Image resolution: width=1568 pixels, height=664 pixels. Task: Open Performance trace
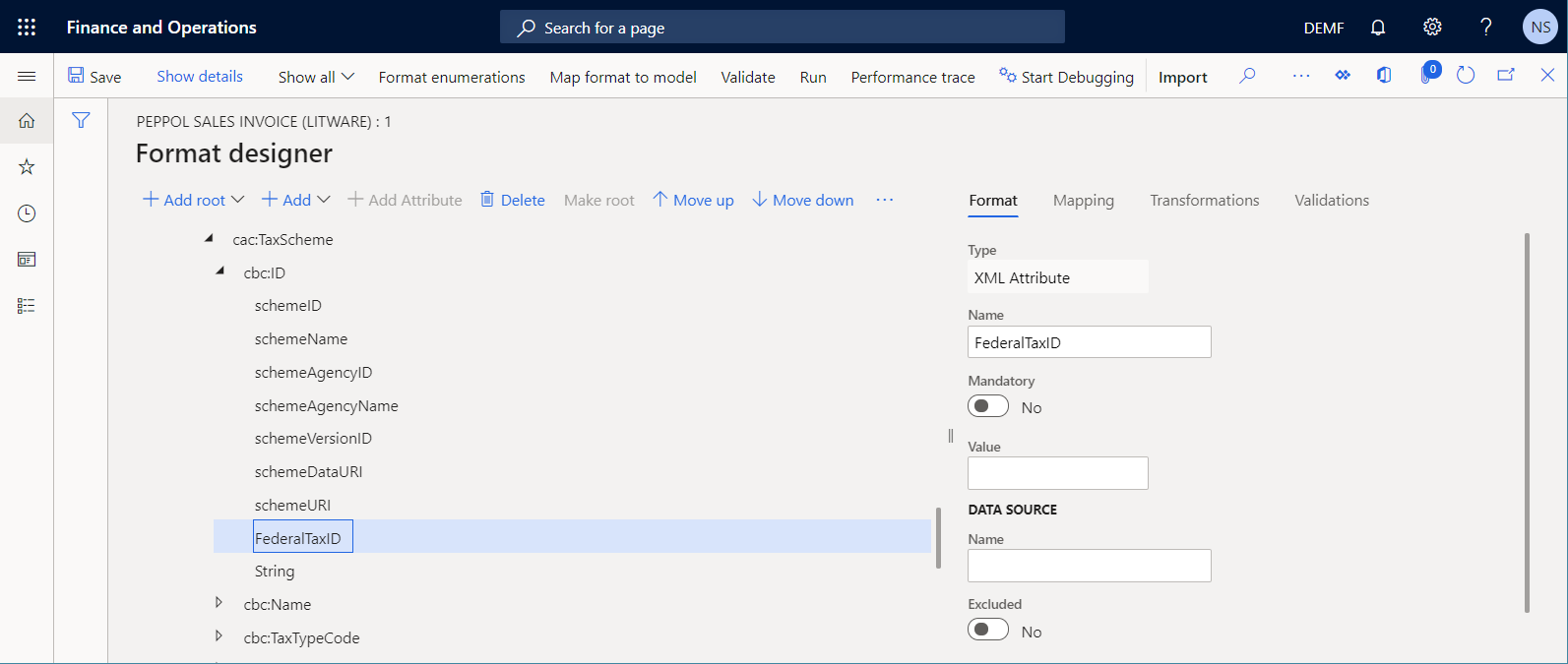pyautogui.click(x=913, y=77)
